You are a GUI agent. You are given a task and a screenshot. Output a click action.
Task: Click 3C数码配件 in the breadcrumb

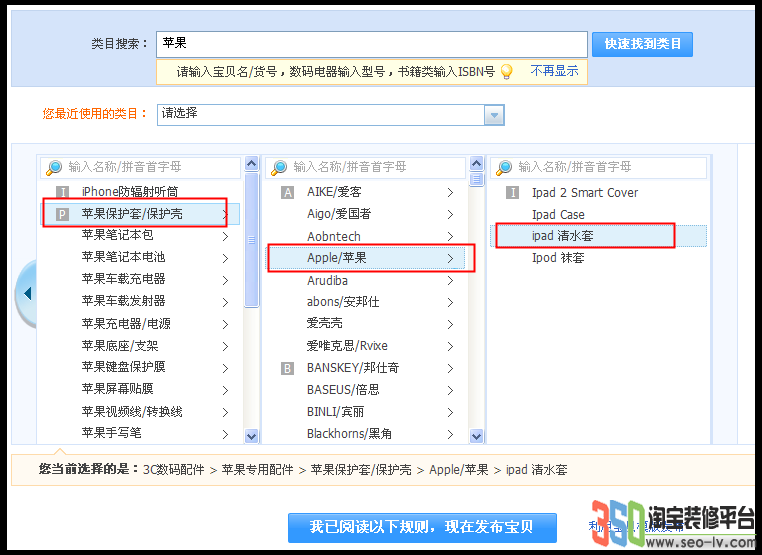[173, 469]
